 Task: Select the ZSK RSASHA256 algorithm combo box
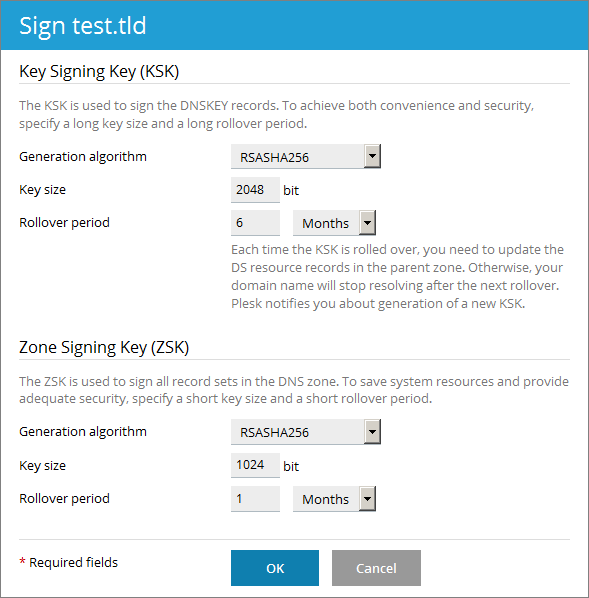(306, 432)
